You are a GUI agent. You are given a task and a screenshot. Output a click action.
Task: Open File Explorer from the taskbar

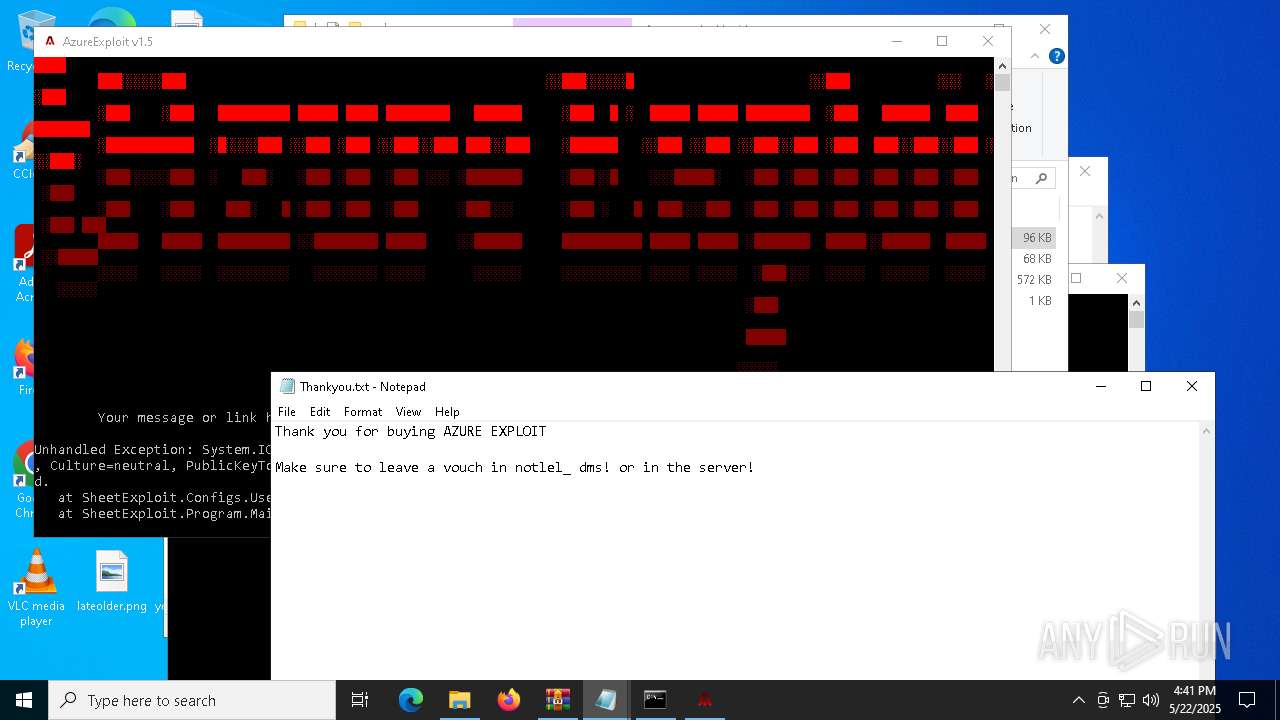click(459, 700)
